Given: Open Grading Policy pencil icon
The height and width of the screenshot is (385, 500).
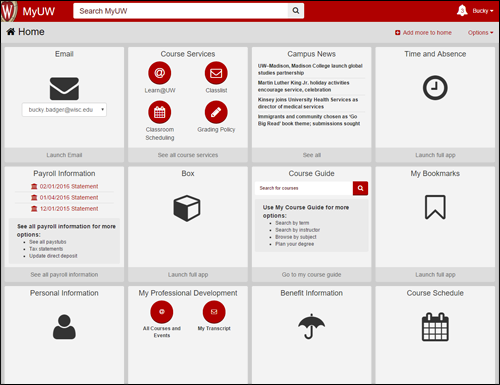Looking at the screenshot, I should [x=216, y=112].
